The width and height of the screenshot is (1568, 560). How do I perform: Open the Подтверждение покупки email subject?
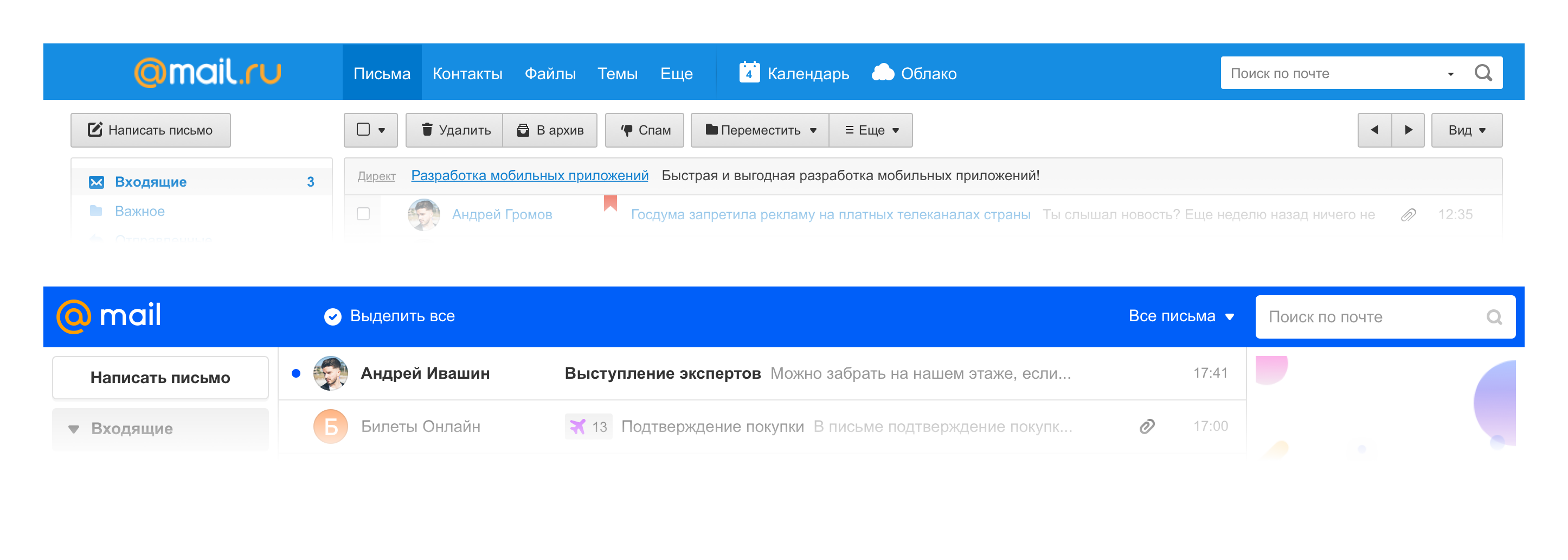[x=712, y=427]
